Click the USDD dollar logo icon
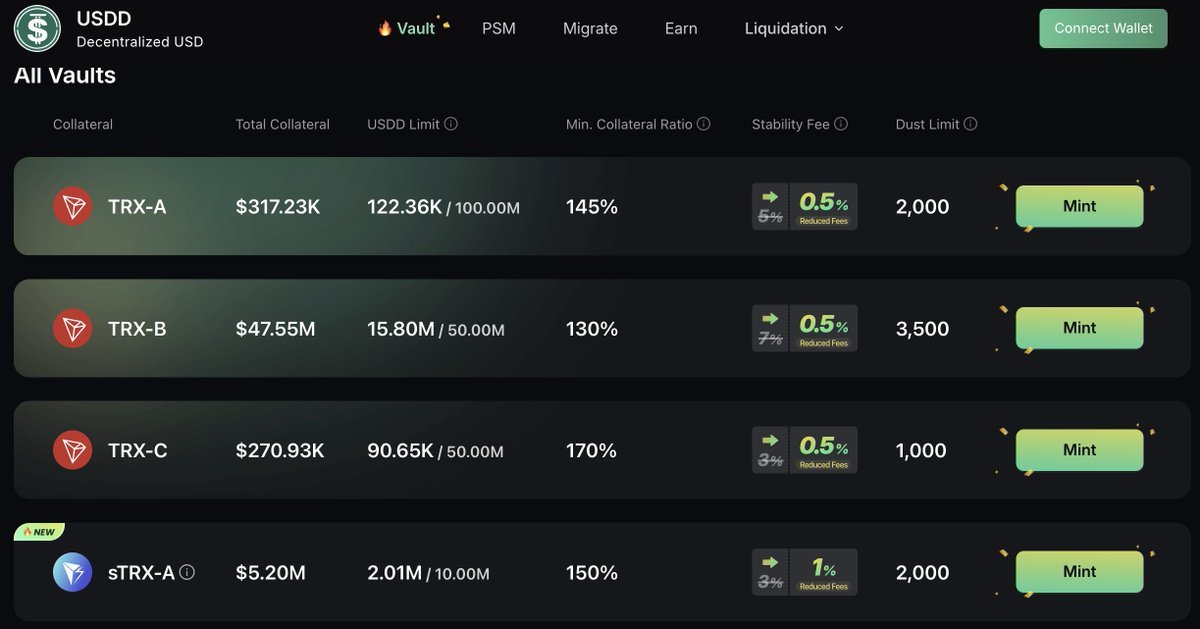1200x629 pixels. coord(38,29)
